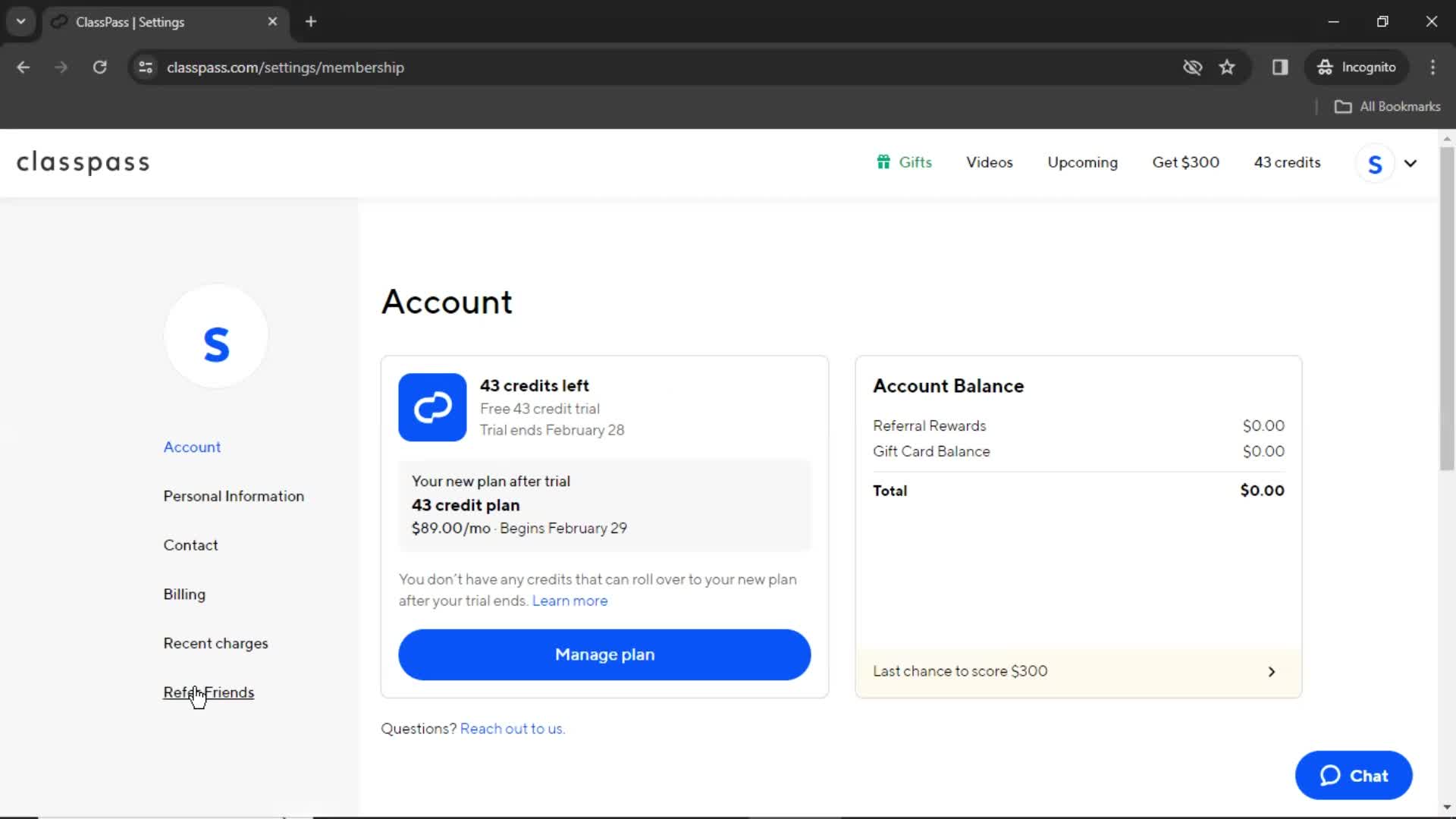Select the Videos menu item
The height and width of the screenshot is (819, 1456).
point(989,162)
